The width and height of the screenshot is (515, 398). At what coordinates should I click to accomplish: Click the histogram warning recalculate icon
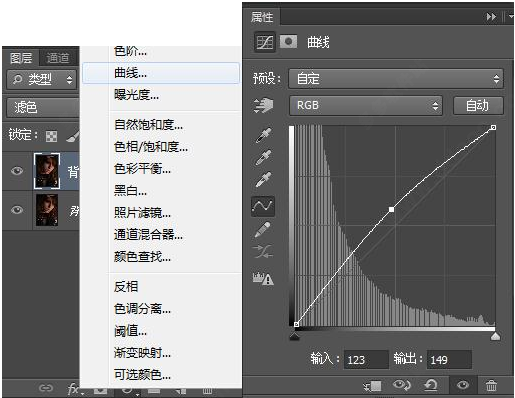(x=263, y=278)
